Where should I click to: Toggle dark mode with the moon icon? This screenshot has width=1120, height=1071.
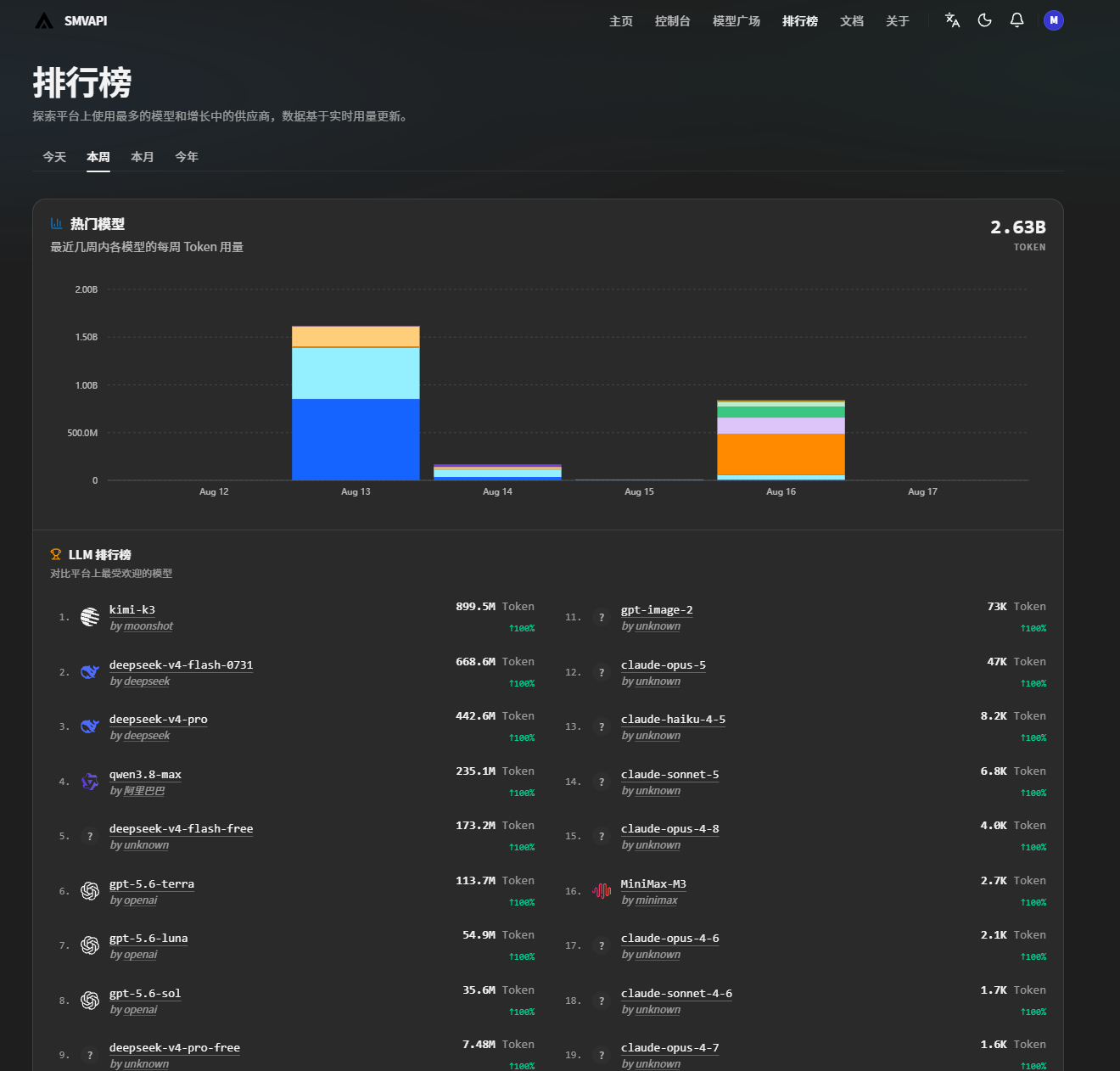click(985, 20)
